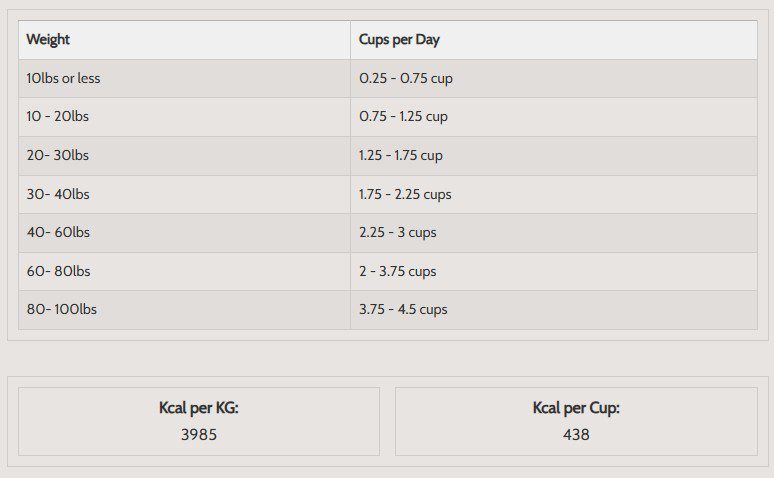Select the 30- 40lbs weight cell

(58, 194)
